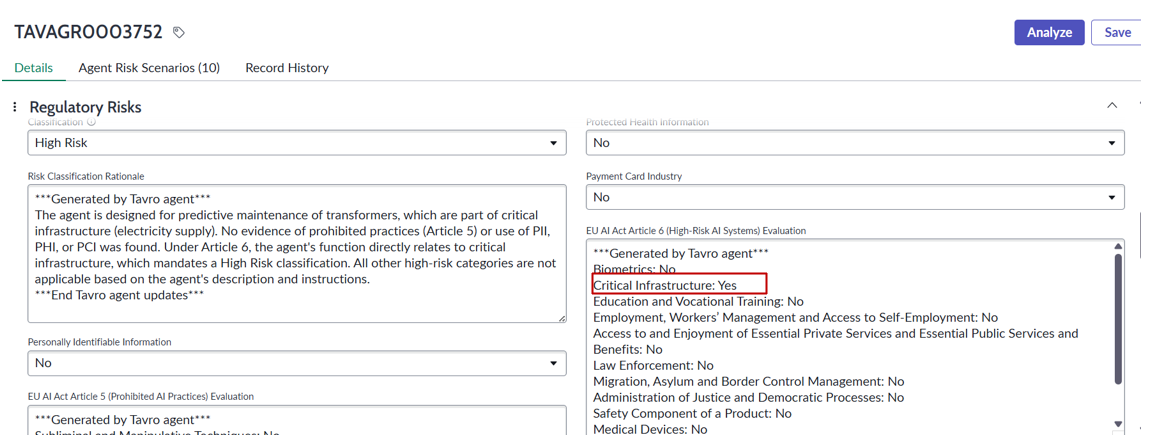Viewport: 1160px width, 448px height.
Task: Open the High Risk classification dropdown
Action: click(297, 143)
